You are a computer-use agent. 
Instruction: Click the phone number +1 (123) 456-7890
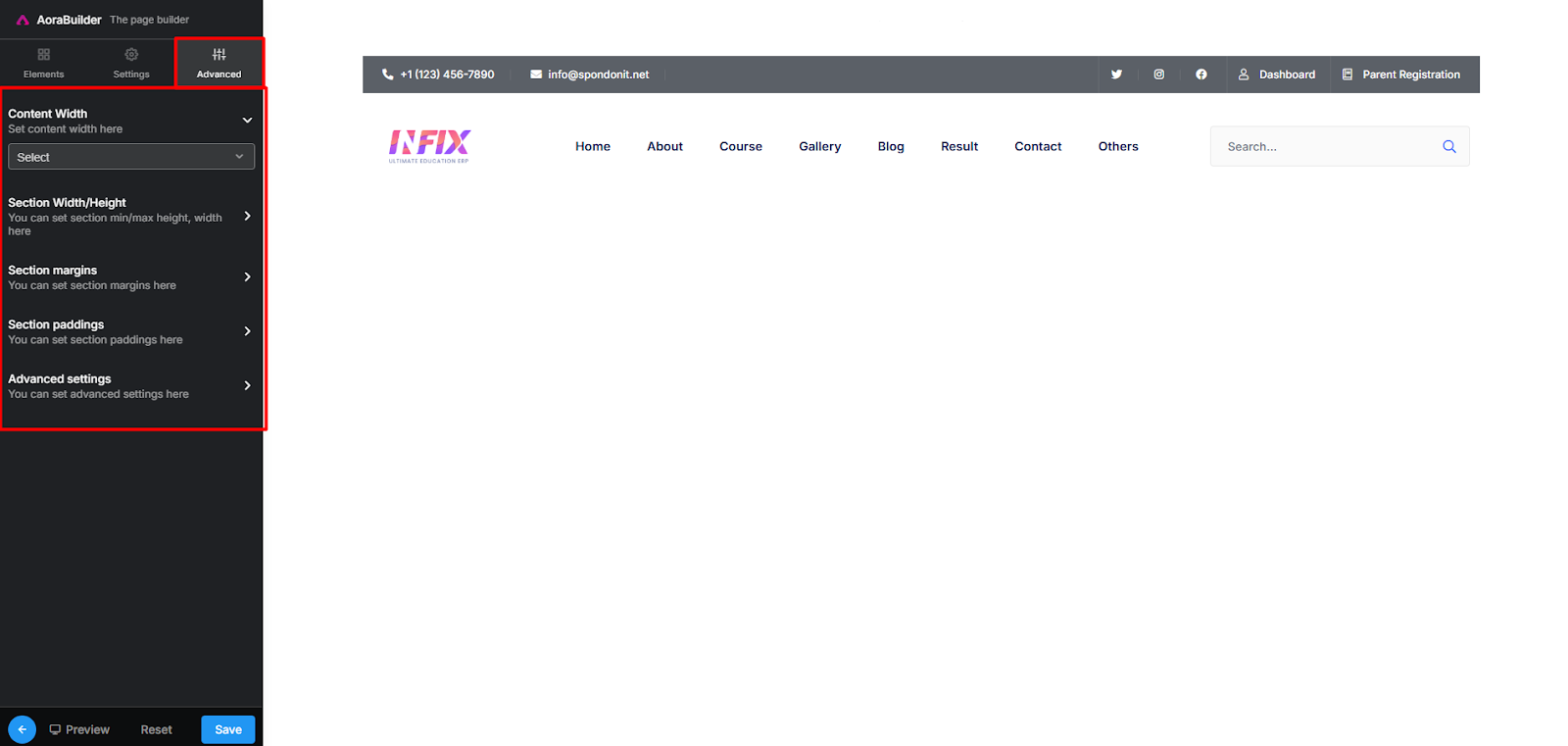point(447,75)
